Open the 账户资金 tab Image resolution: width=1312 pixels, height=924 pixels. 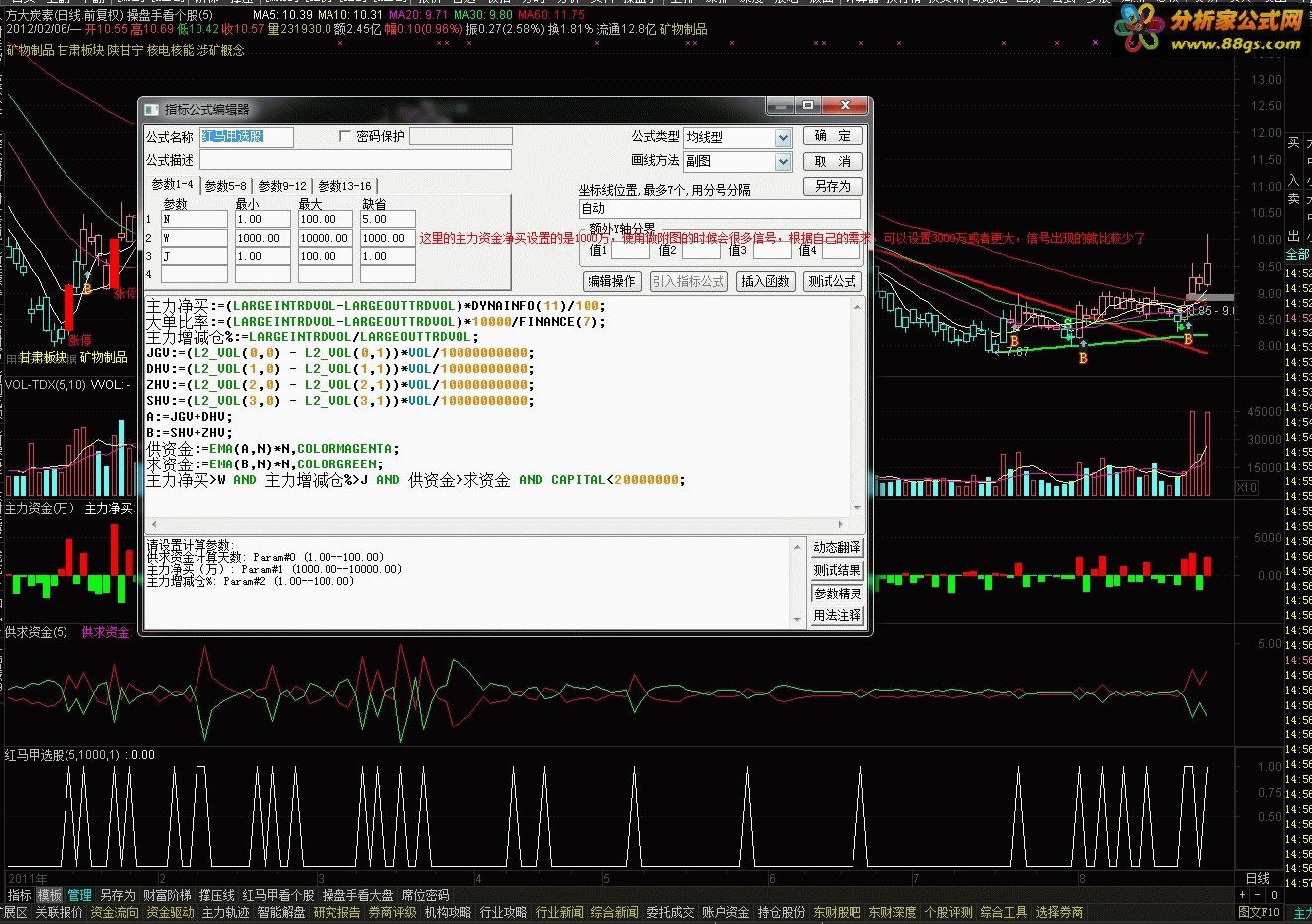(726, 912)
